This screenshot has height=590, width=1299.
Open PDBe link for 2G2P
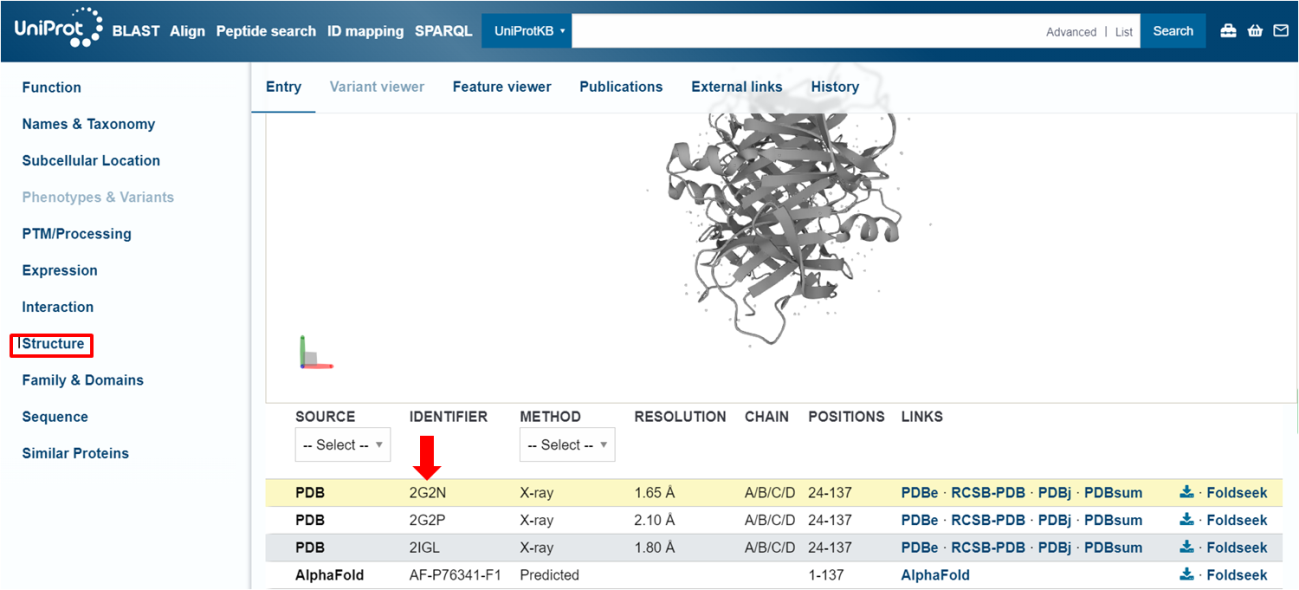click(920, 520)
